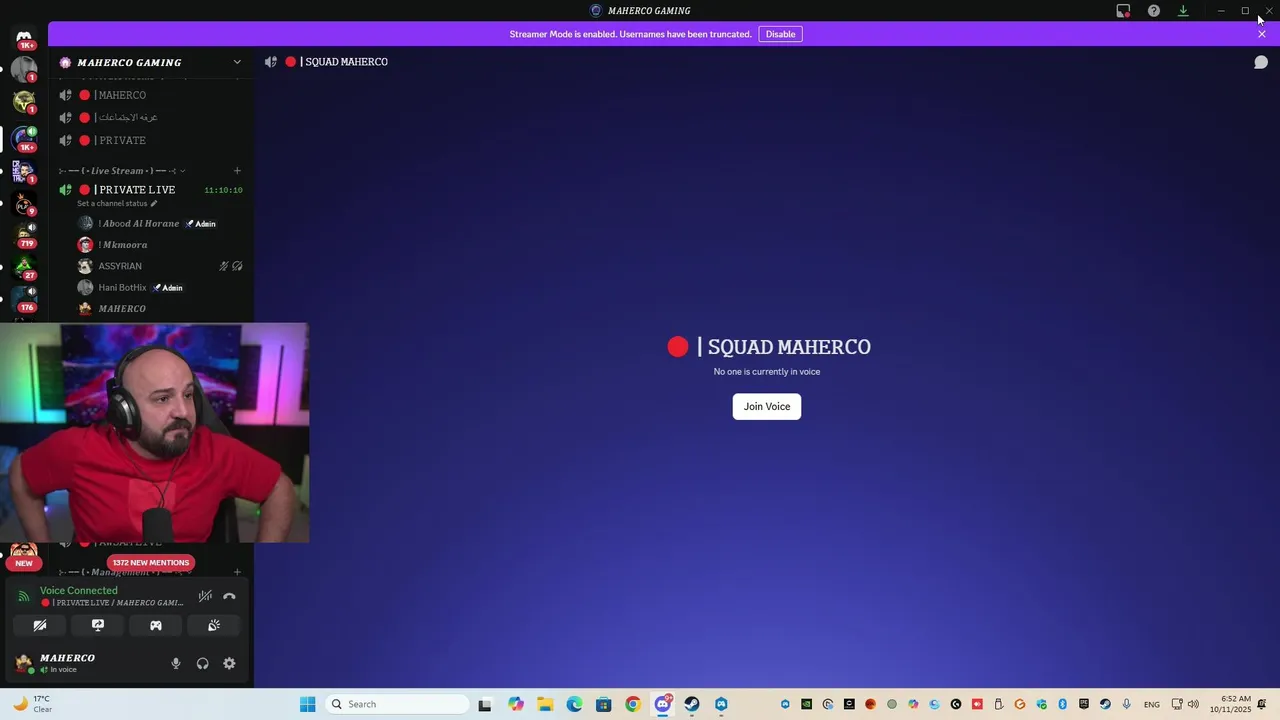Click the green download update icon
Viewport: 1280px width, 720px height.
[1183, 11]
